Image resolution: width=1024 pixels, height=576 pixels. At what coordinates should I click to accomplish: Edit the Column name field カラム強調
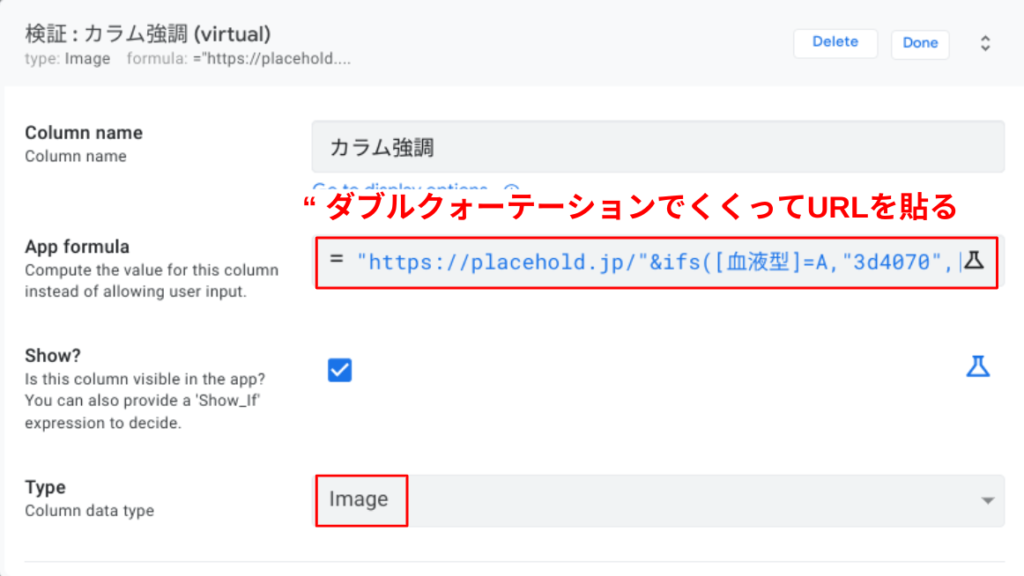click(658, 147)
